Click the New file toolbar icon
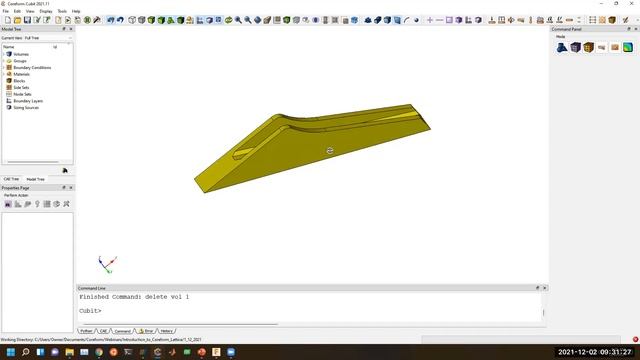 click(x=8, y=20)
